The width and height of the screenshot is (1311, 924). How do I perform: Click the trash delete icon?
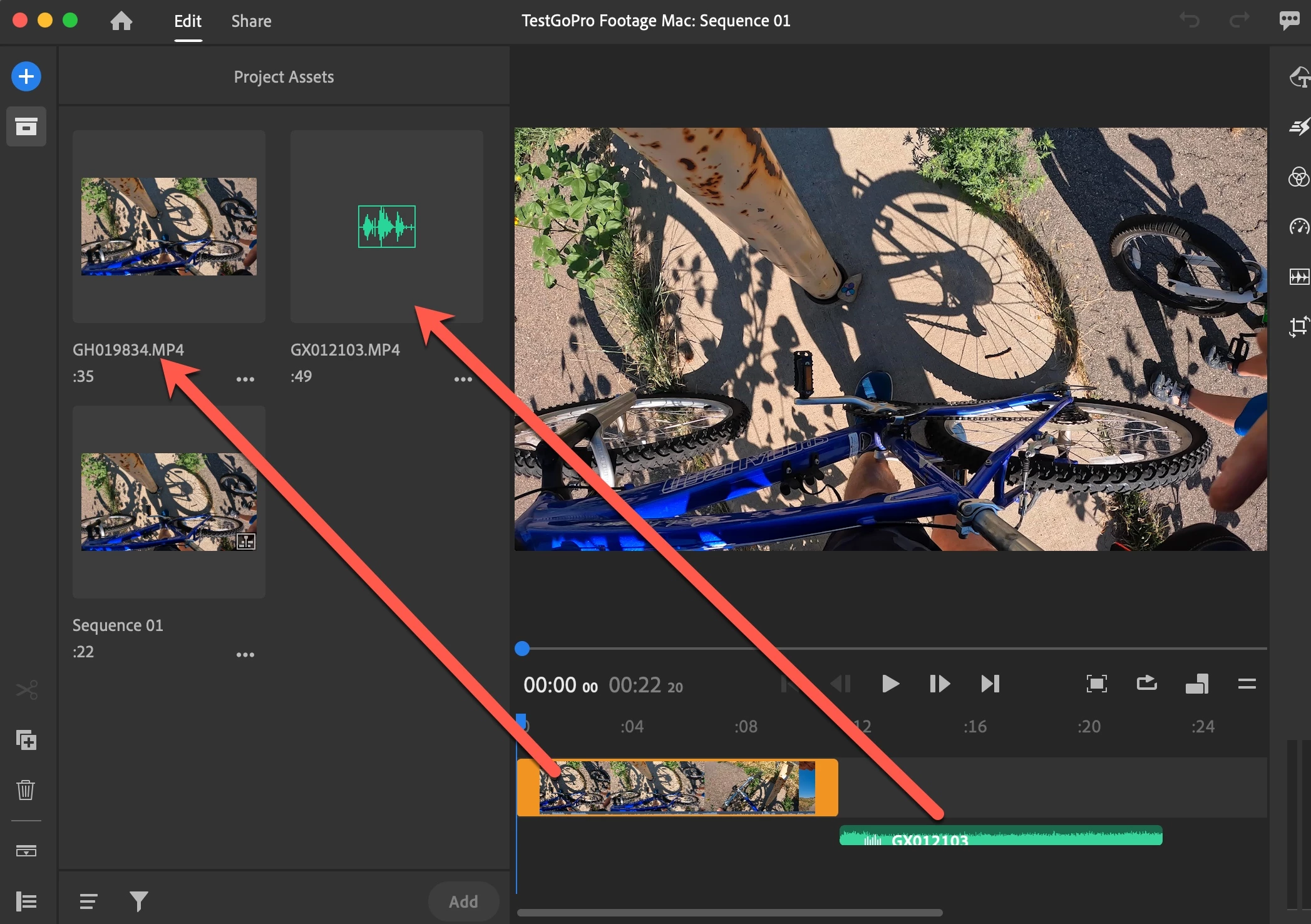tap(26, 790)
